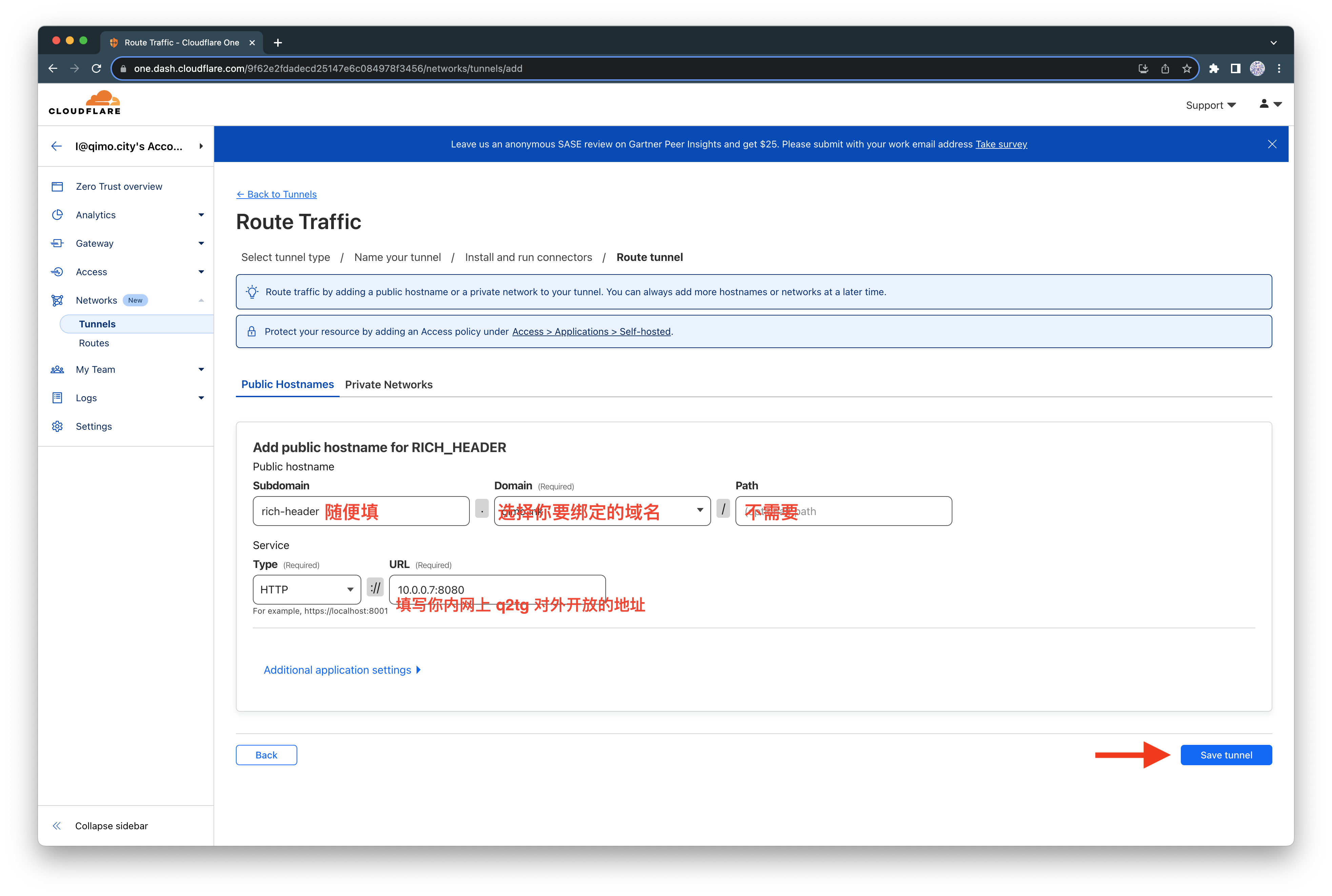Click the account back arrow icon
The height and width of the screenshot is (896, 1332).
coord(56,146)
